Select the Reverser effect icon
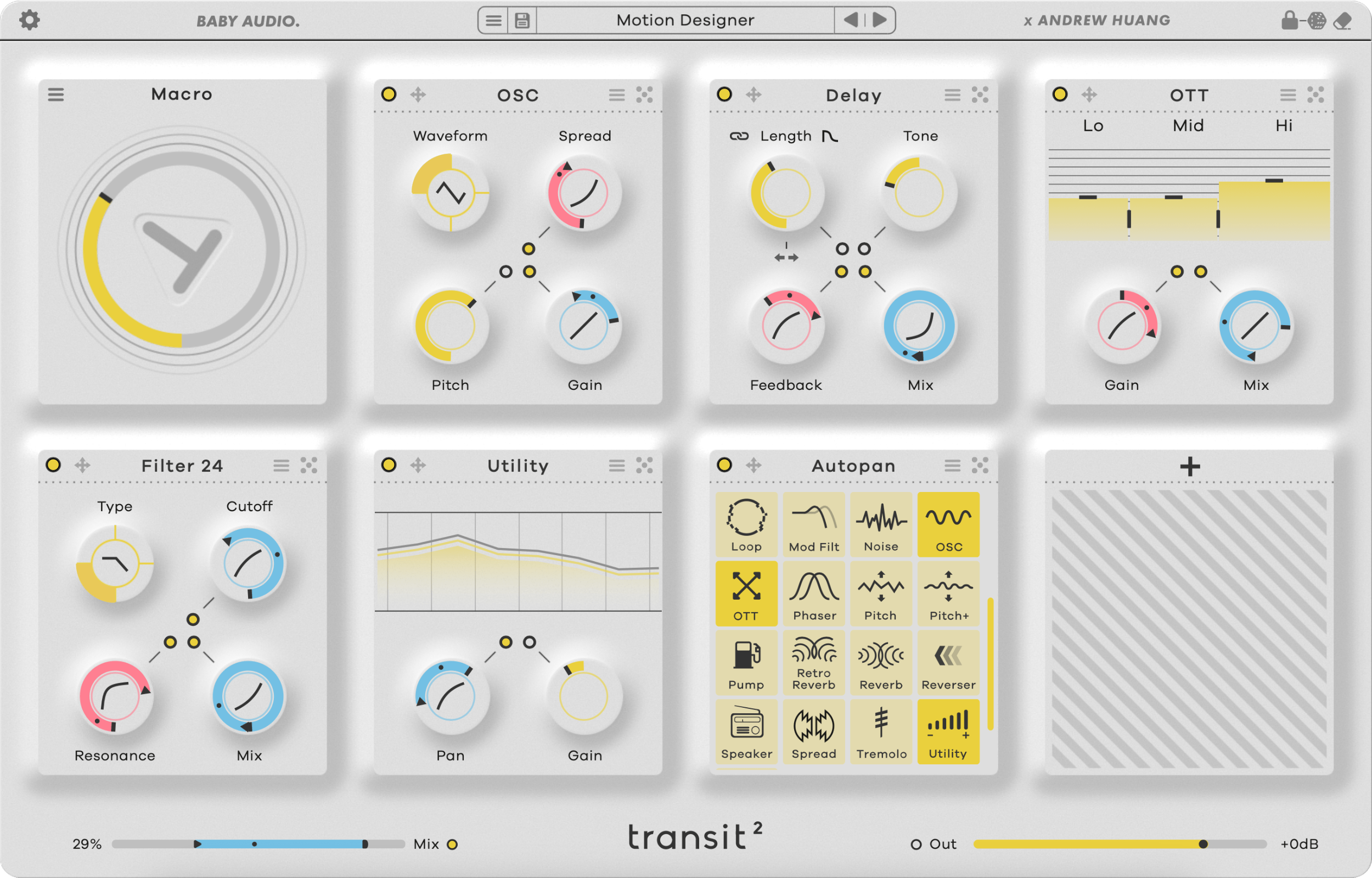 coord(948,663)
